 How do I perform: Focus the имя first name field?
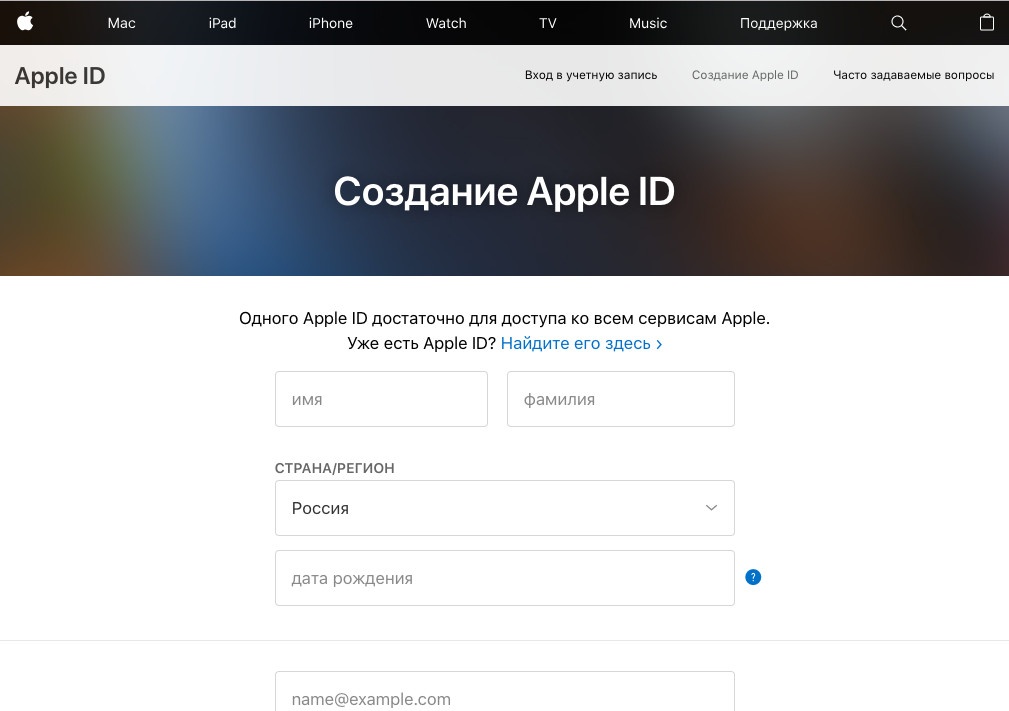(381, 399)
